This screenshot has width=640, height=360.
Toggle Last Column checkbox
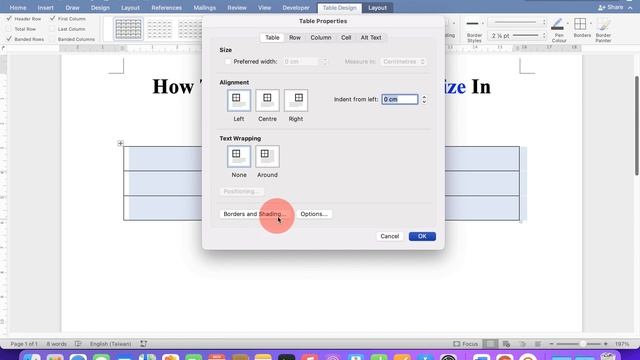point(53,29)
